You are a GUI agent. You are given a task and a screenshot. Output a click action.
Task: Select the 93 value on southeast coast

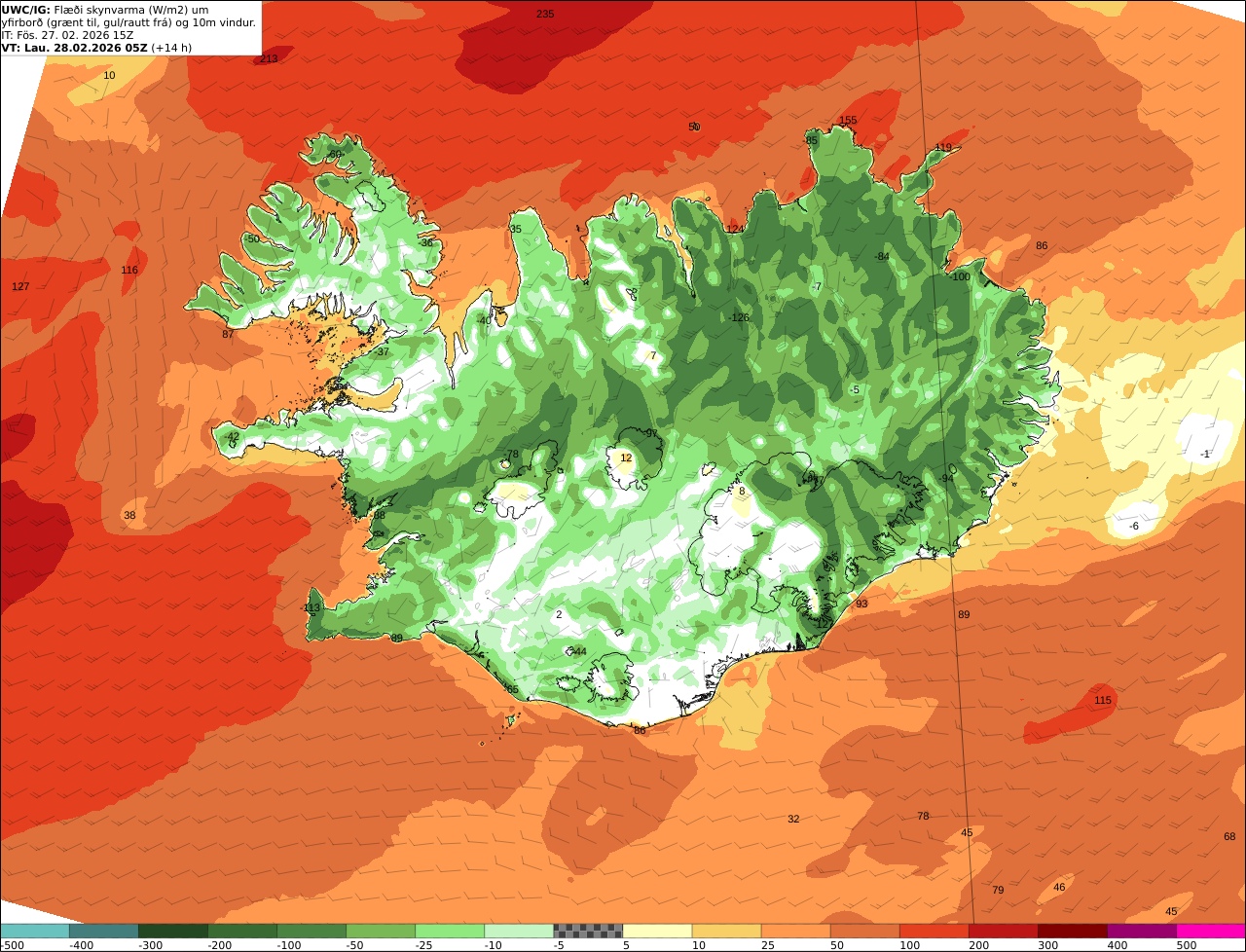coord(861,604)
